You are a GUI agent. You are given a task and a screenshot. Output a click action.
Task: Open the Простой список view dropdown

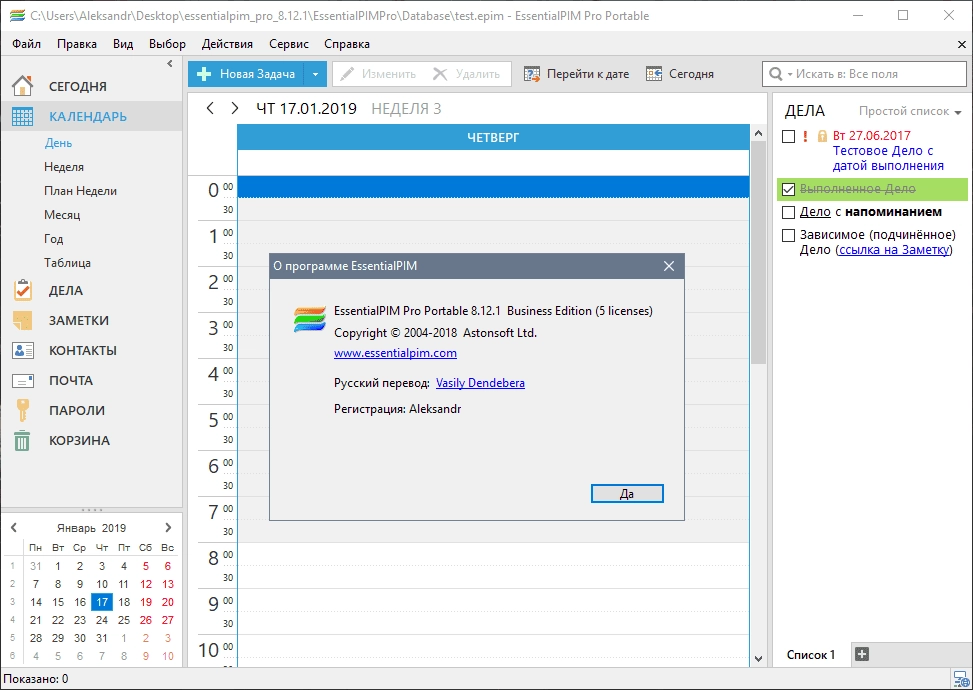tap(910, 111)
